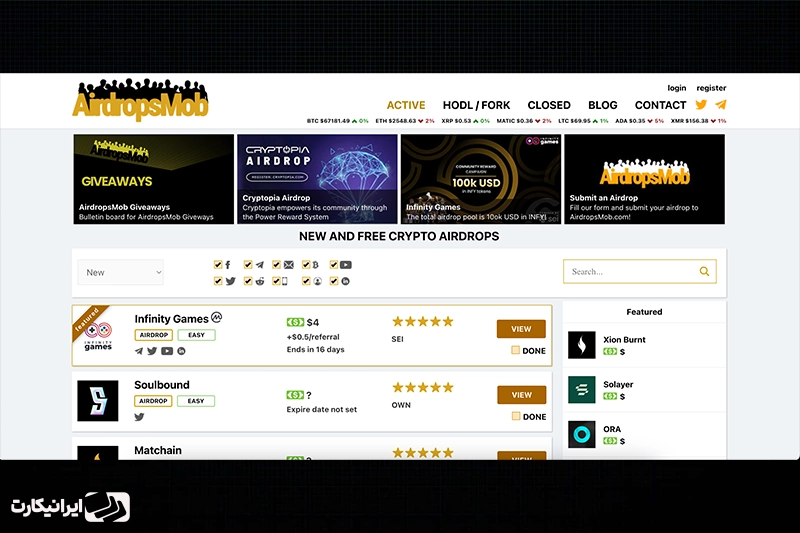Open the ORA featured link
The width and height of the screenshot is (800, 533).
coord(612,429)
